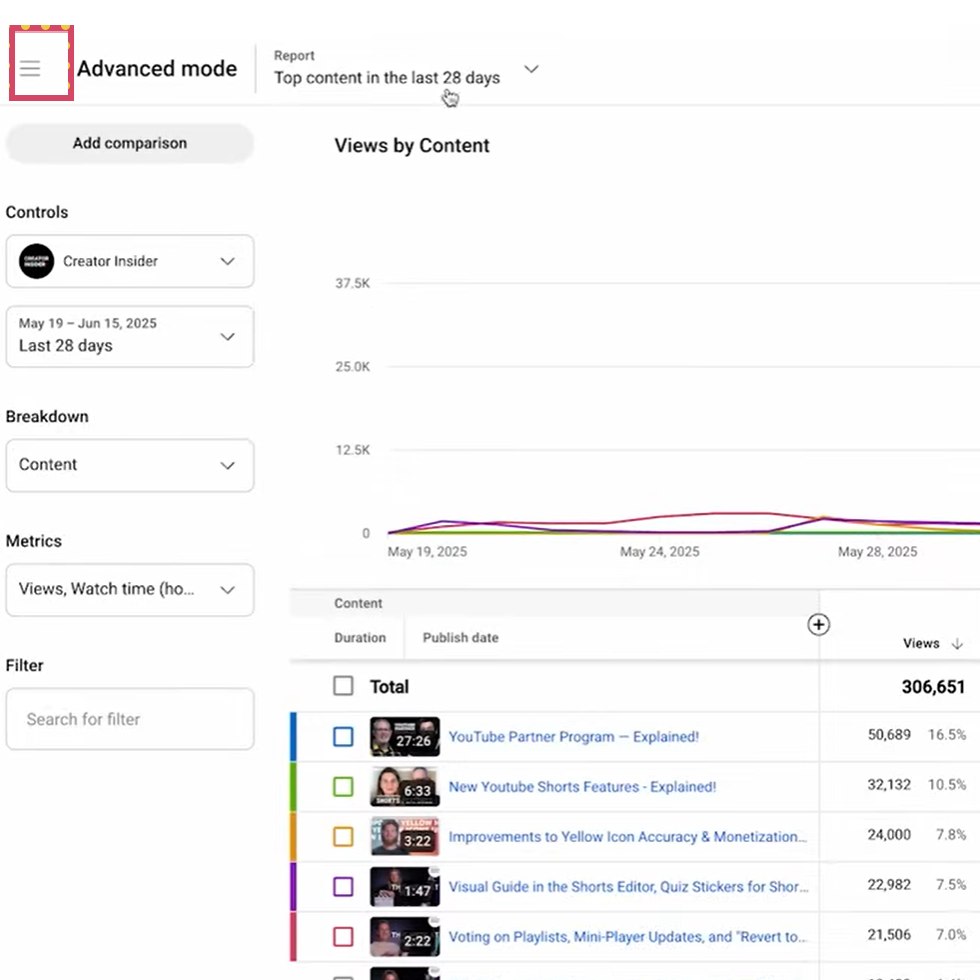This screenshot has height=980, width=980.
Task: Tick the New Youtube Shorts Features checkbox
Action: click(x=343, y=786)
